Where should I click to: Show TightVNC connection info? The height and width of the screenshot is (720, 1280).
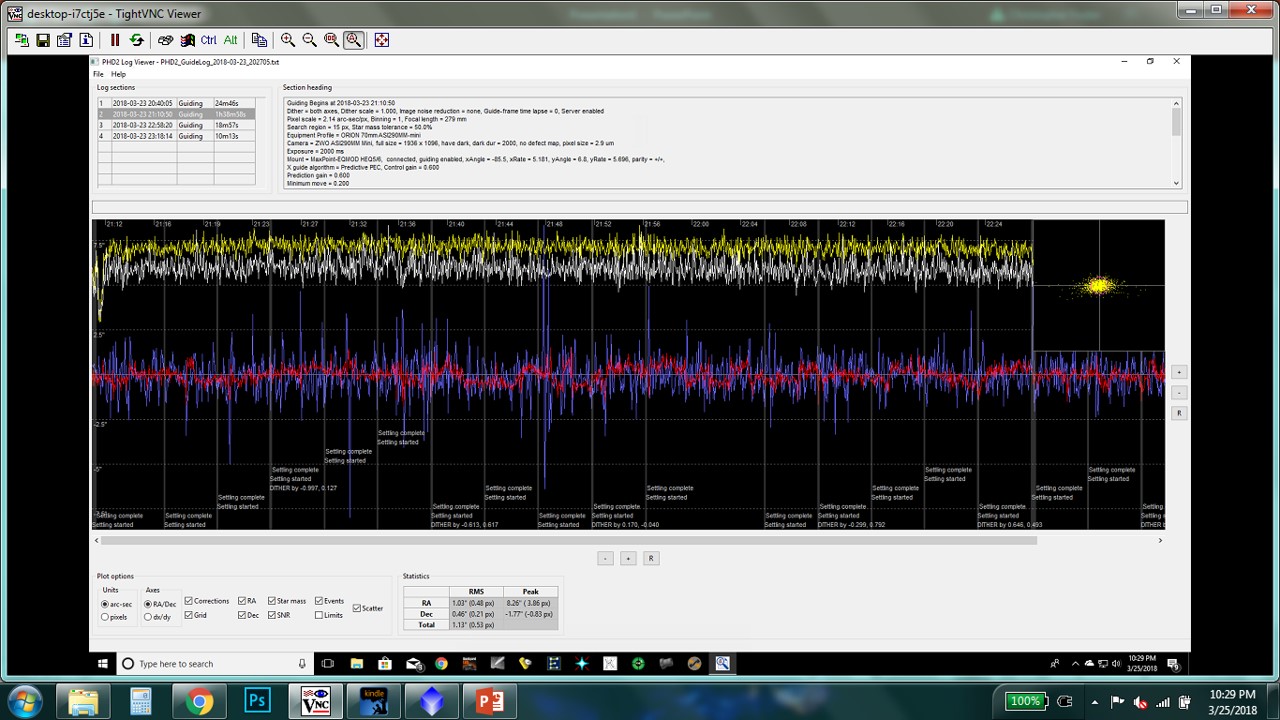86,40
